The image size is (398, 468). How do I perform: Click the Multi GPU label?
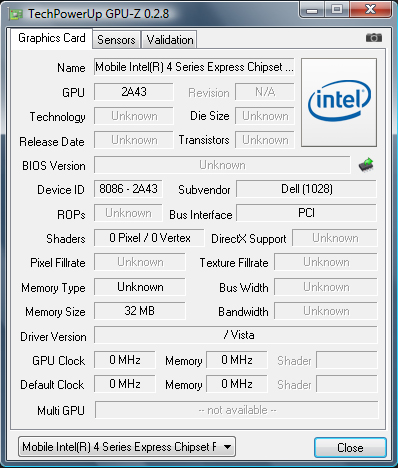(x=61, y=410)
